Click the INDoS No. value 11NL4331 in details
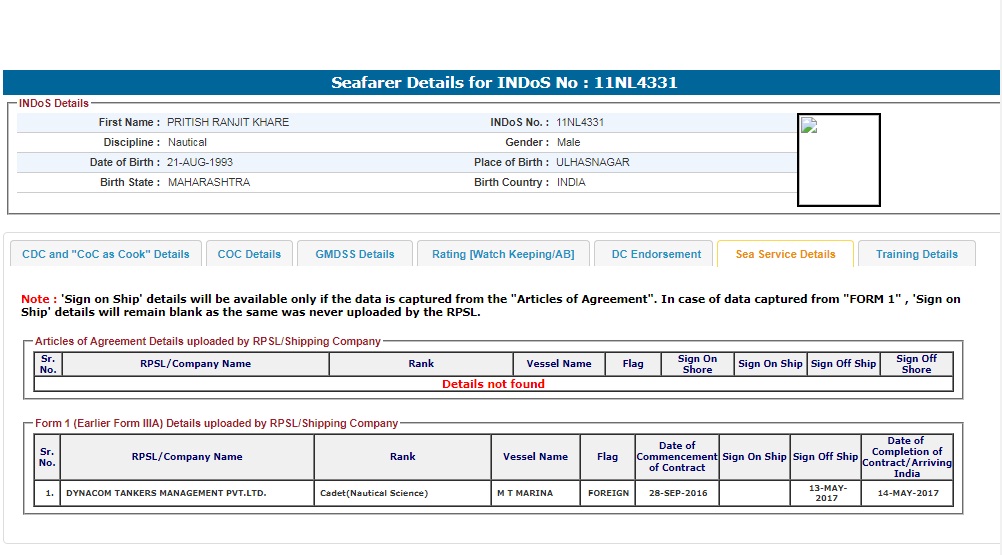 (x=580, y=122)
